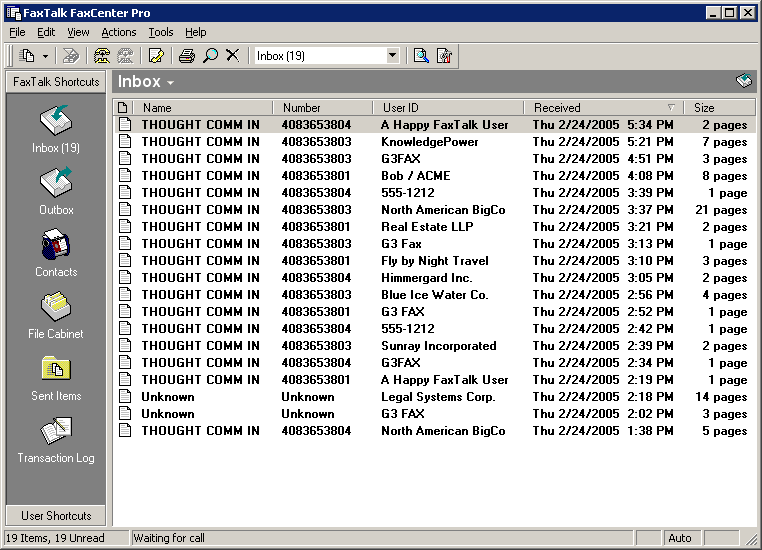This screenshot has height=550, width=762.
Task: Click the notepad with pencil toolbar icon
Action: point(156,56)
